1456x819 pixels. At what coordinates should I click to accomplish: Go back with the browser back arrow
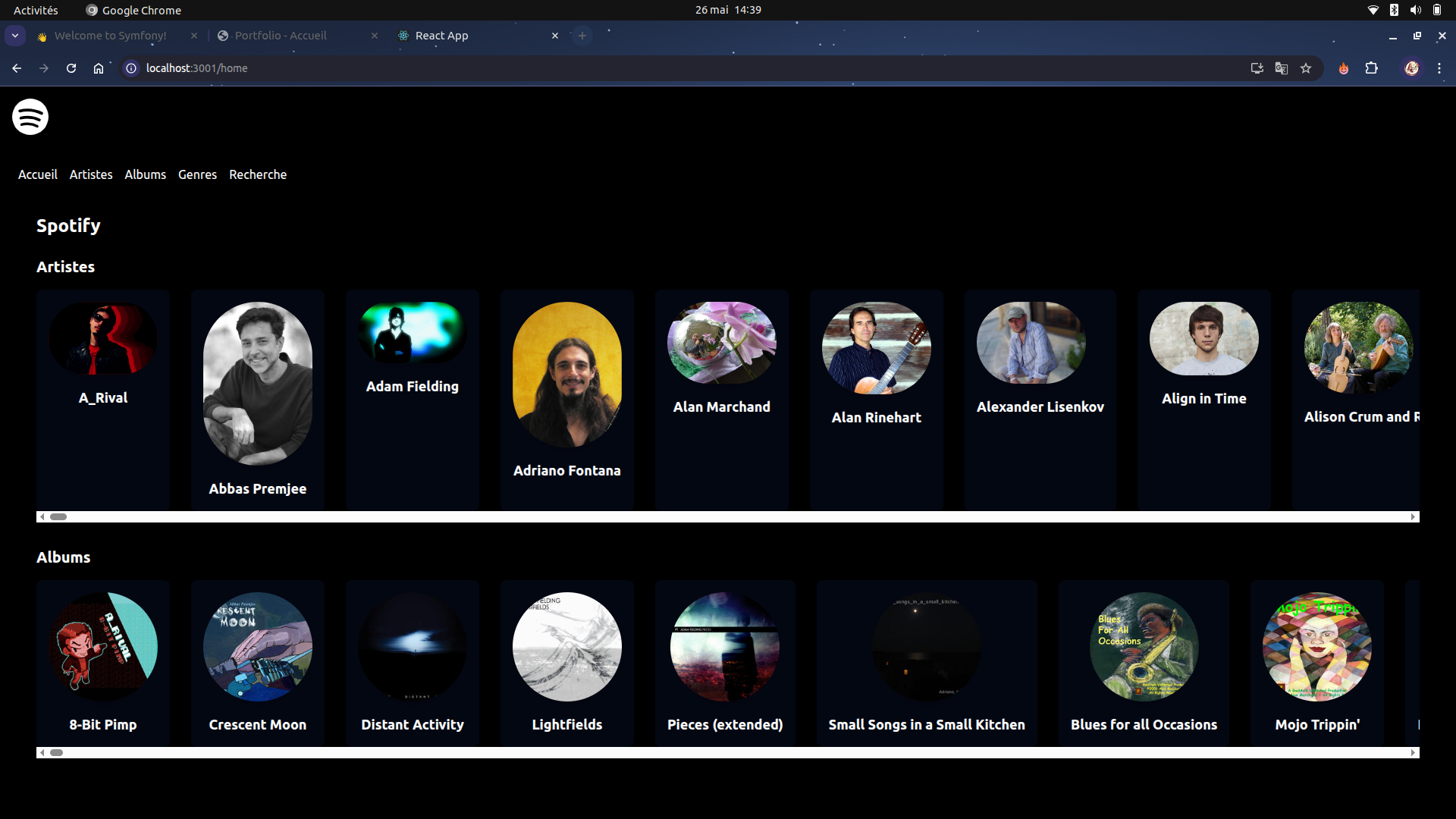tap(17, 68)
